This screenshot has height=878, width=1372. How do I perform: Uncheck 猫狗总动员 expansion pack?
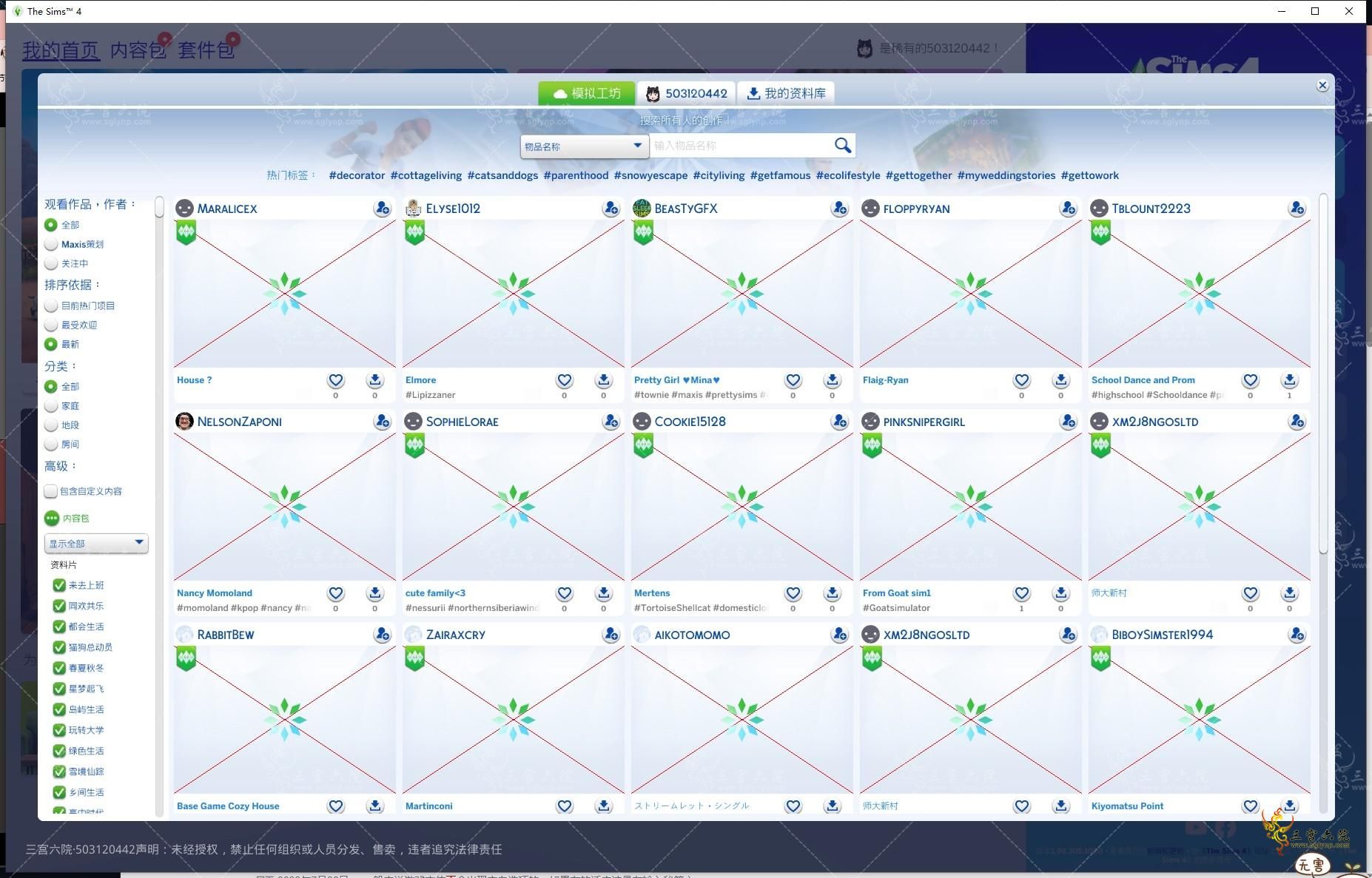pyautogui.click(x=59, y=647)
